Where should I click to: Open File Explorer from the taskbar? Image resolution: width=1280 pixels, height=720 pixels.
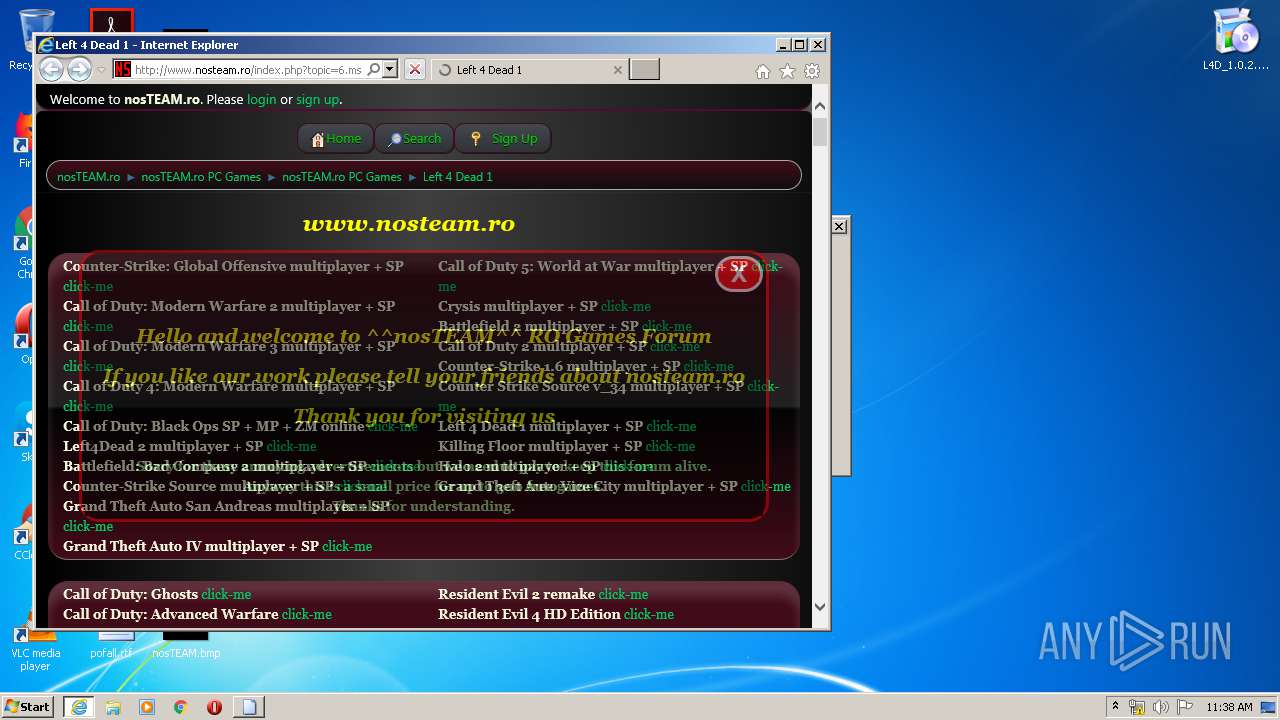tap(113, 707)
